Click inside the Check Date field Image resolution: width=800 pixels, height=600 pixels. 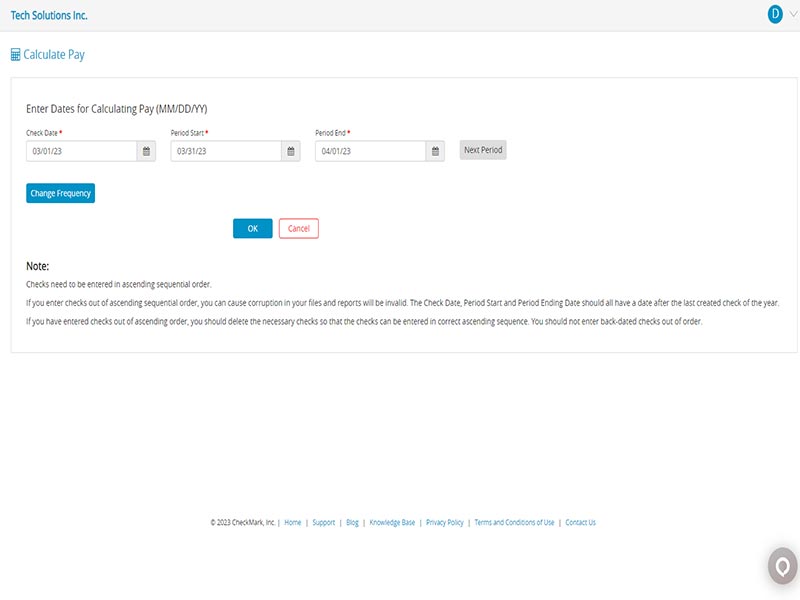click(80, 150)
